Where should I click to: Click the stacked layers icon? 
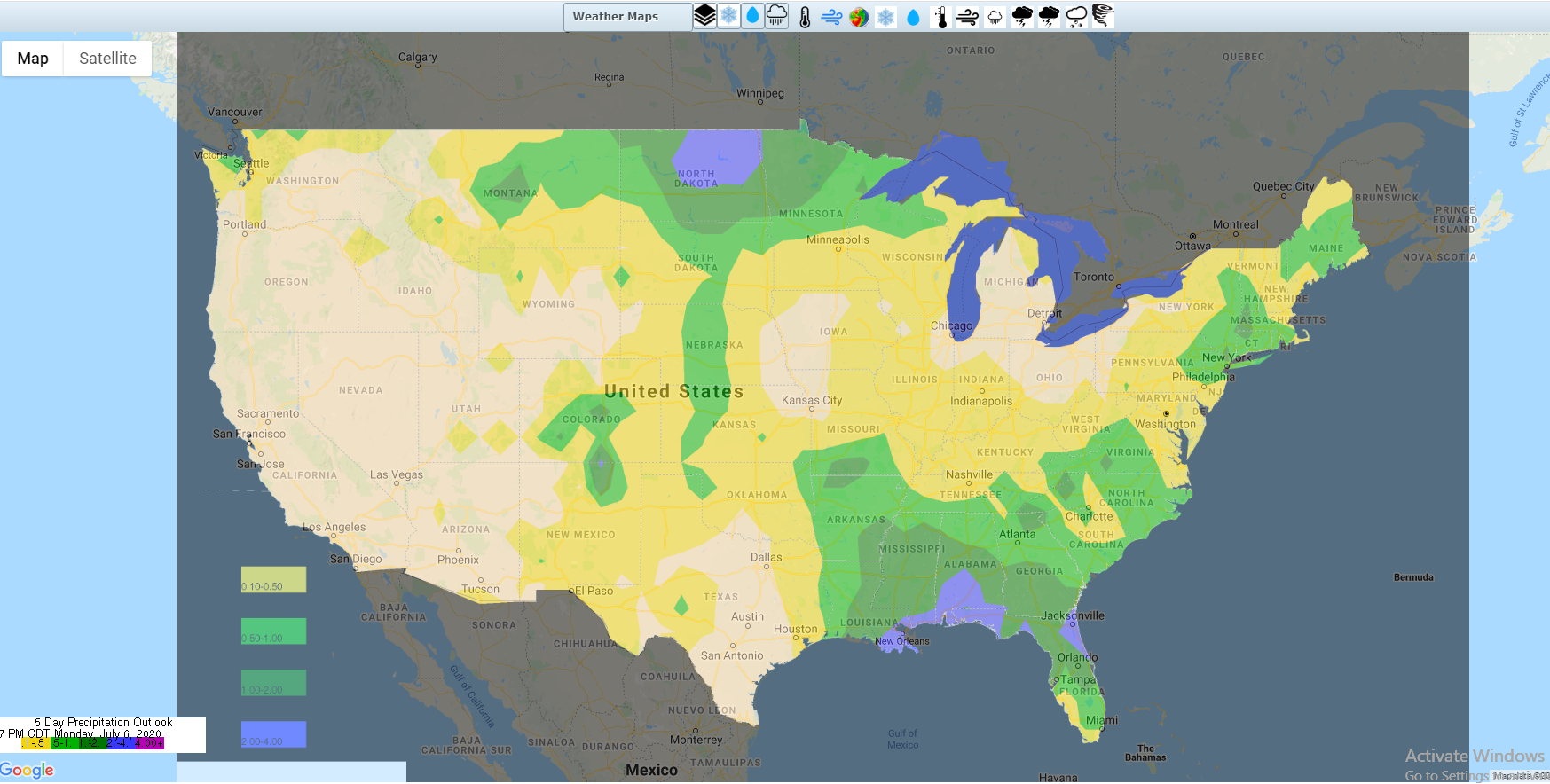point(704,16)
